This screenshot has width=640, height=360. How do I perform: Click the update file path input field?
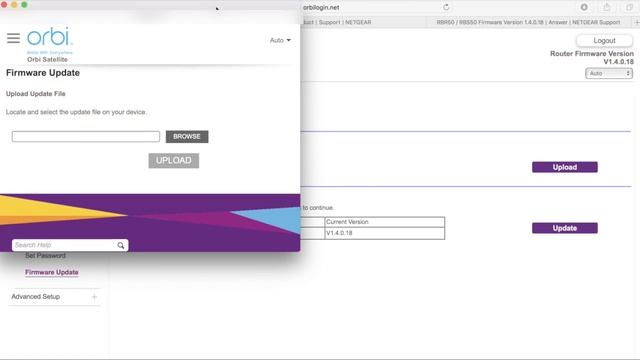tap(86, 136)
